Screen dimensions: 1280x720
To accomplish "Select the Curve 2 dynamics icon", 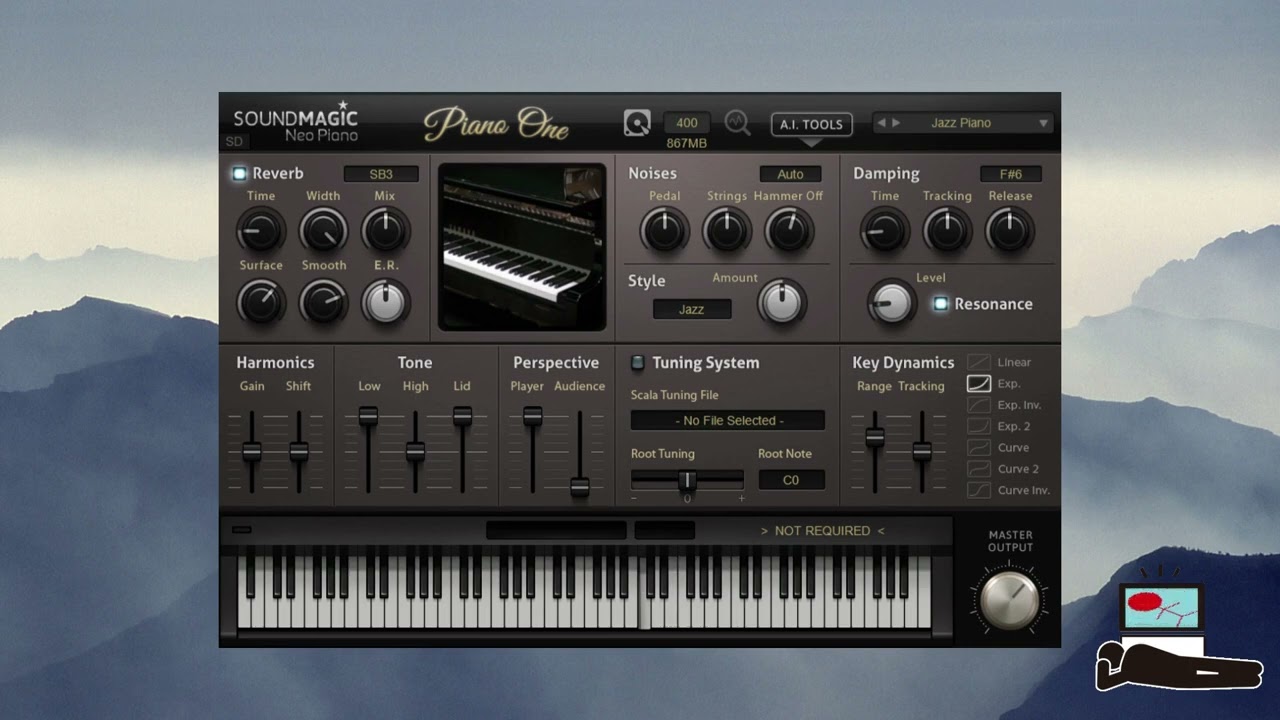I will pyautogui.click(x=978, y=468).
